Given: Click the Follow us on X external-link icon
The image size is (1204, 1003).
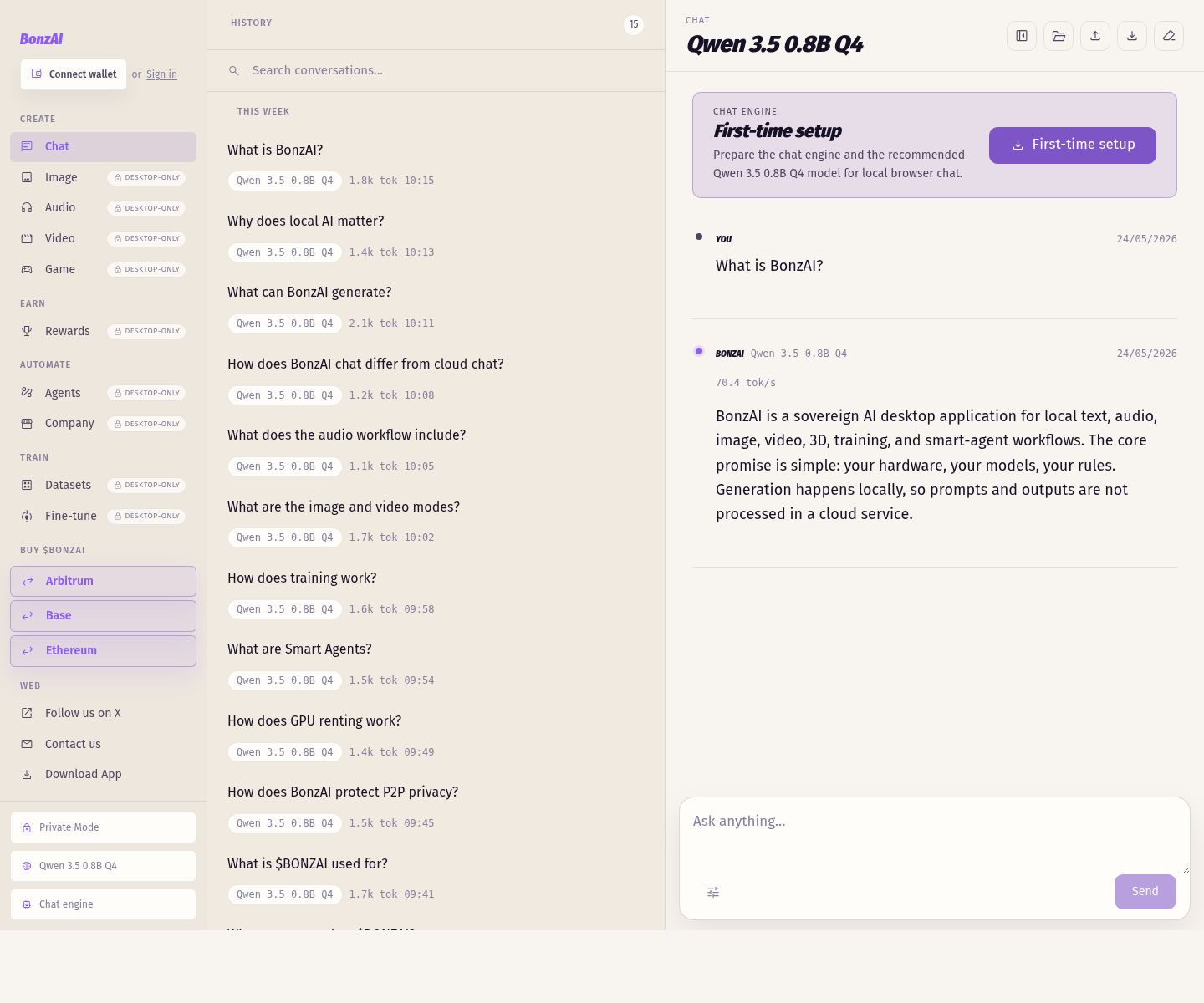Looking at the screenshot, I should [x=27, y=713].
